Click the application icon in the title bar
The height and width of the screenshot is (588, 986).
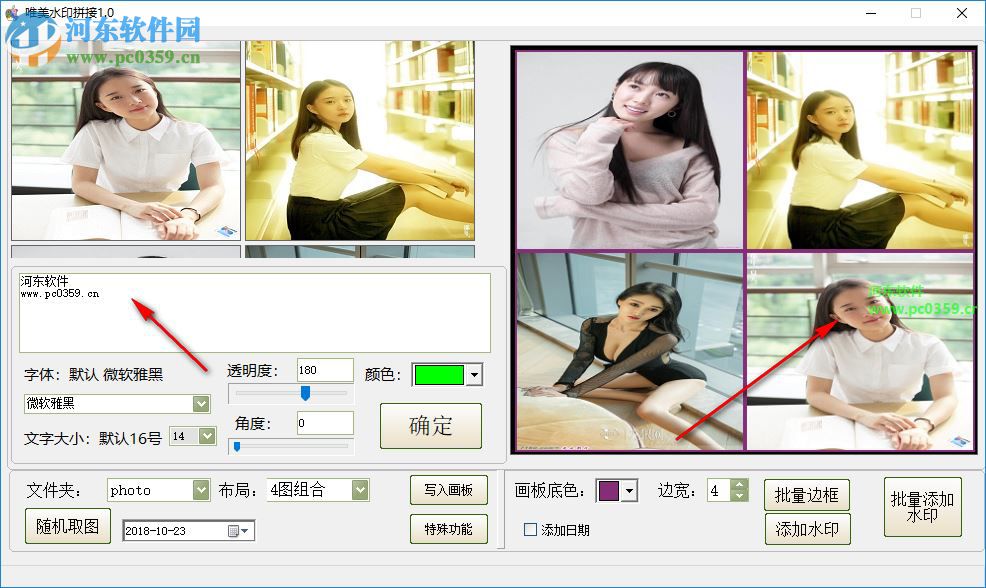[x=10, y=12]
